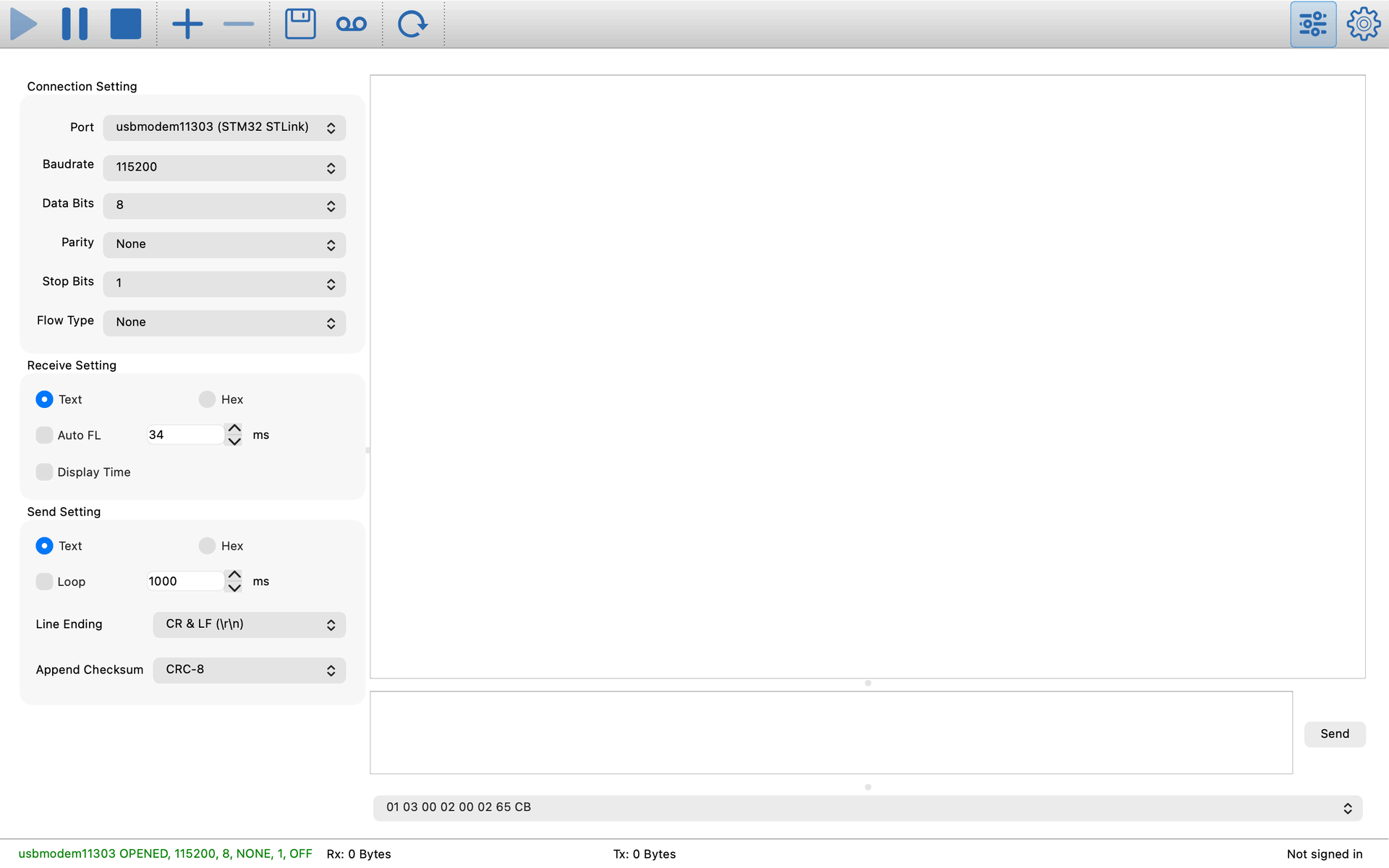Viewport: 1389px width, 868px height.
Task: Click the 'Tx: 0 Bytes' status entry
Action: 645,854
